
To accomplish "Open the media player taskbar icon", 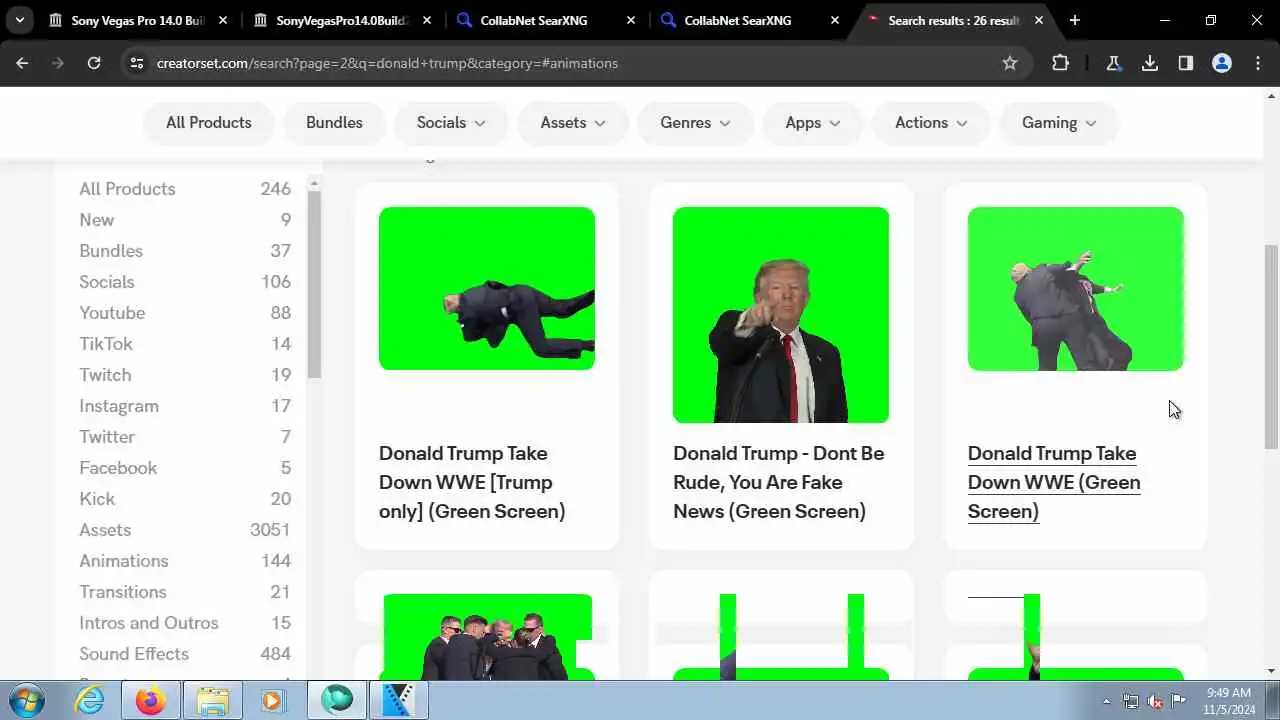I will pyautogui.click(x=272, y=700).
